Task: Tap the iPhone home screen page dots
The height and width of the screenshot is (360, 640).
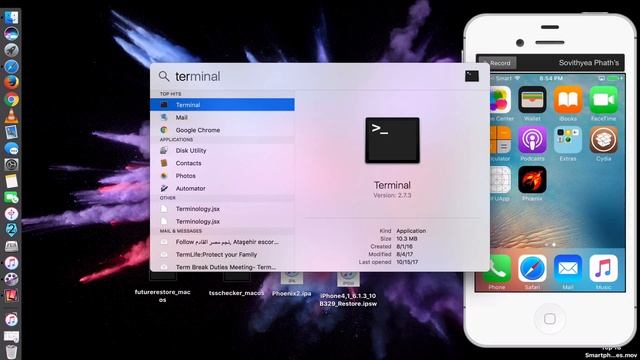Action: (x=550, y=244)
